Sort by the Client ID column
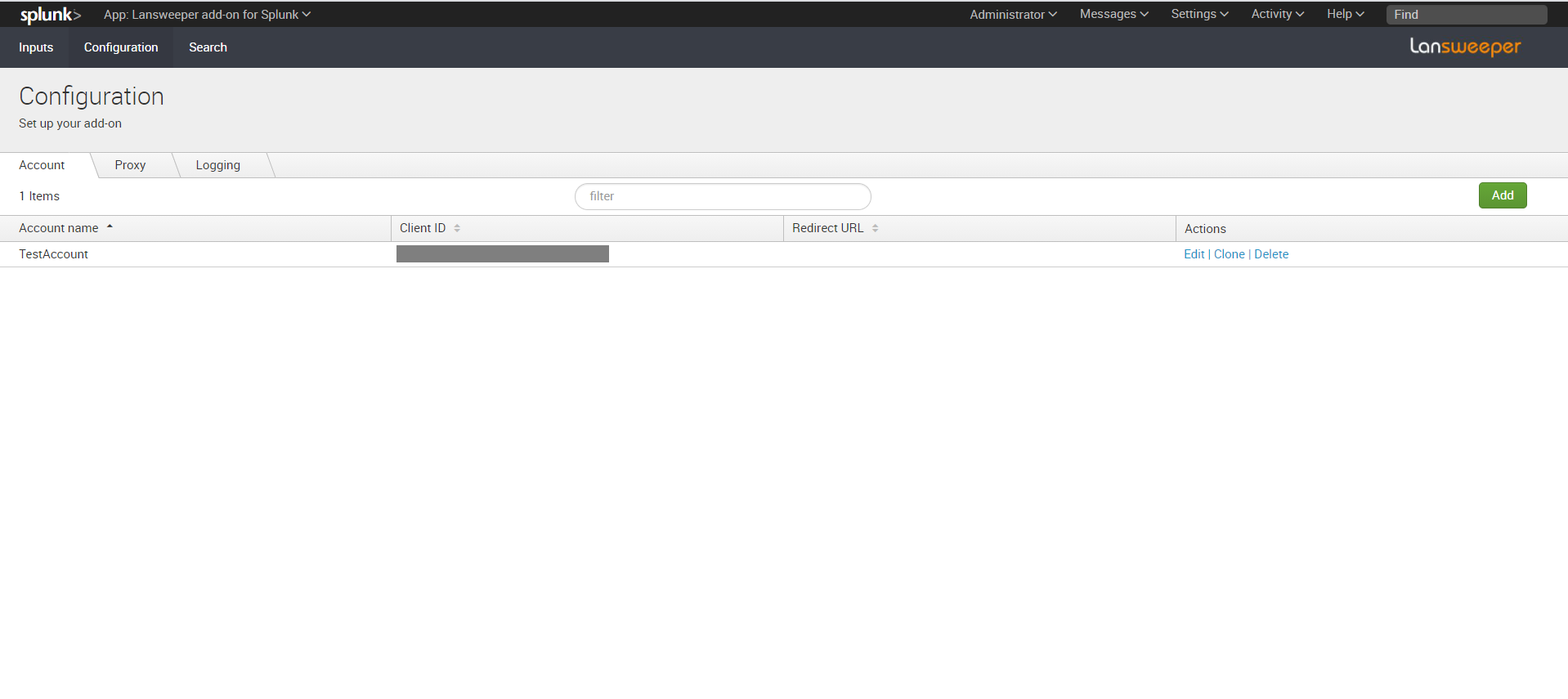1568x699 pixels. pyautogui.click(x=430, y=228)
